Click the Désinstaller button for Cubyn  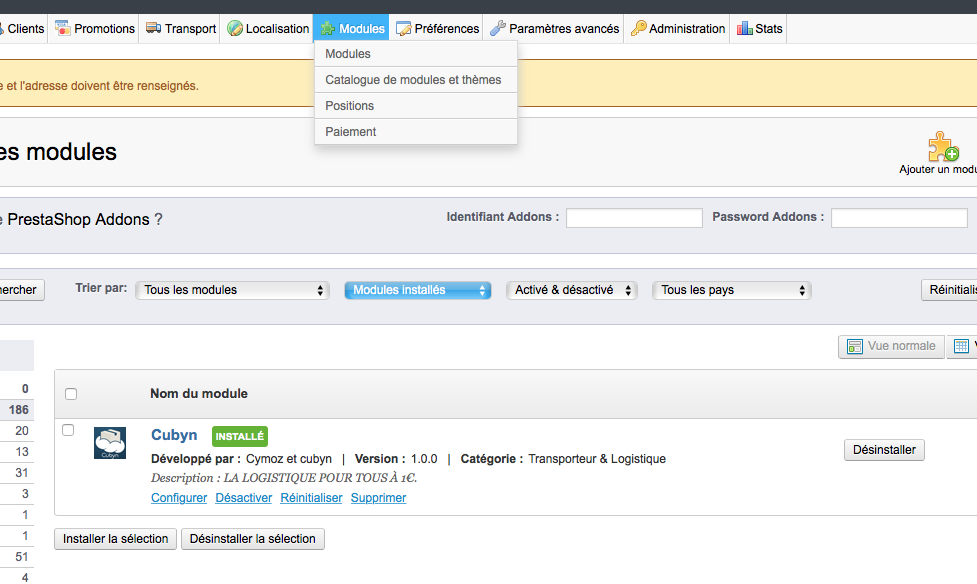(x=884, y=450)
